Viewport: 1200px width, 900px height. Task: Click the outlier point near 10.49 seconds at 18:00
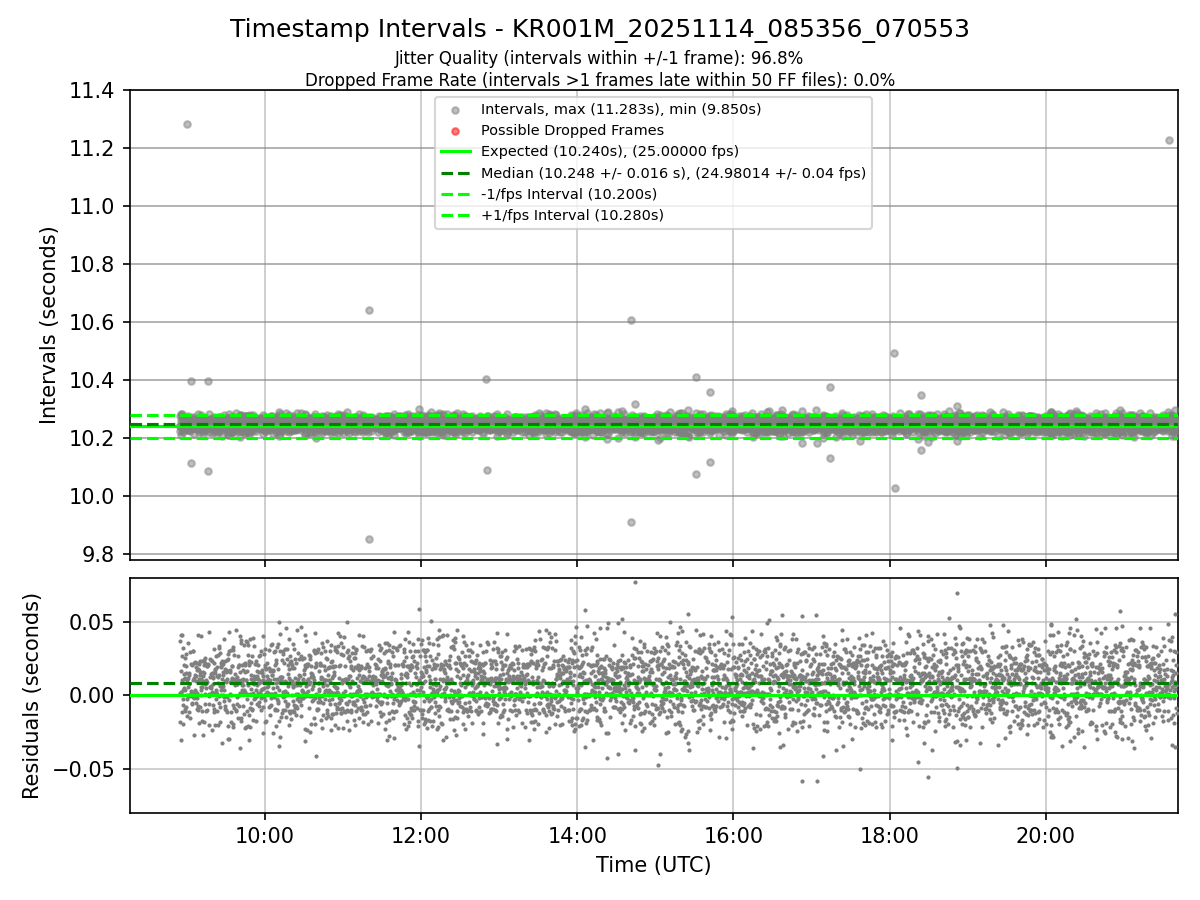pyautogui.click(x=894, y=353)
